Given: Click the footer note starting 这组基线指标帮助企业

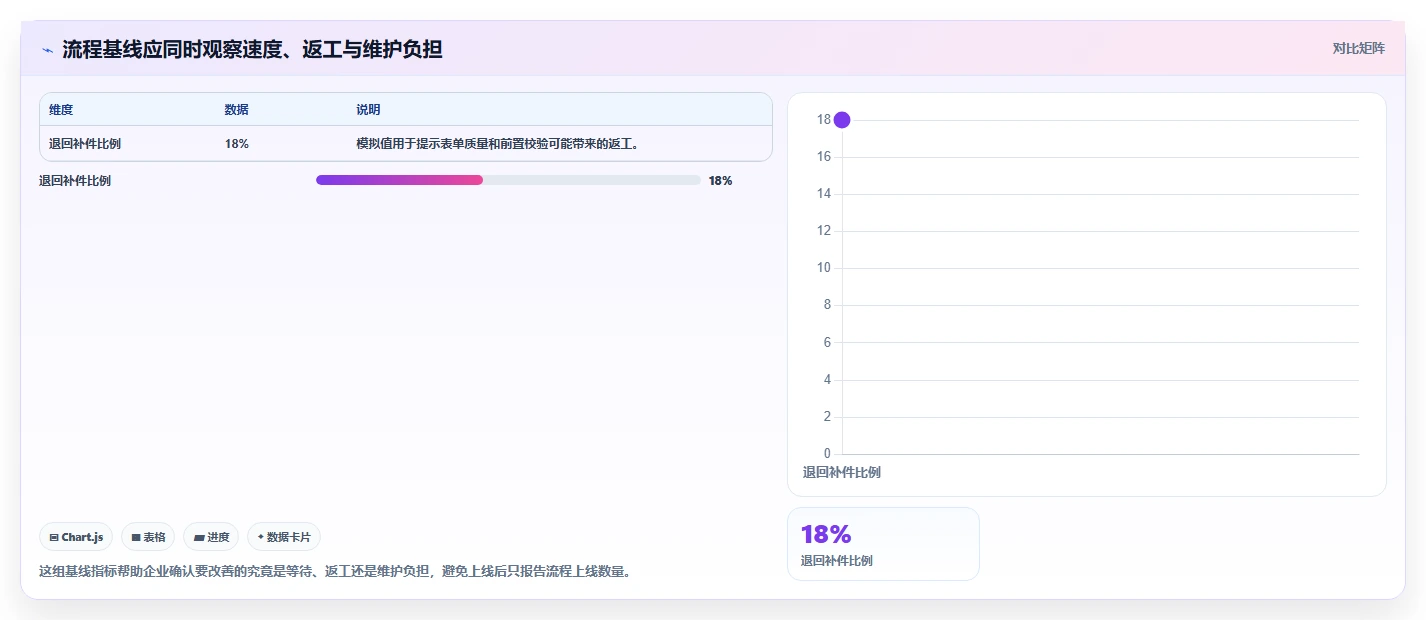Looking at the screenshot, I should click(335, 572).
